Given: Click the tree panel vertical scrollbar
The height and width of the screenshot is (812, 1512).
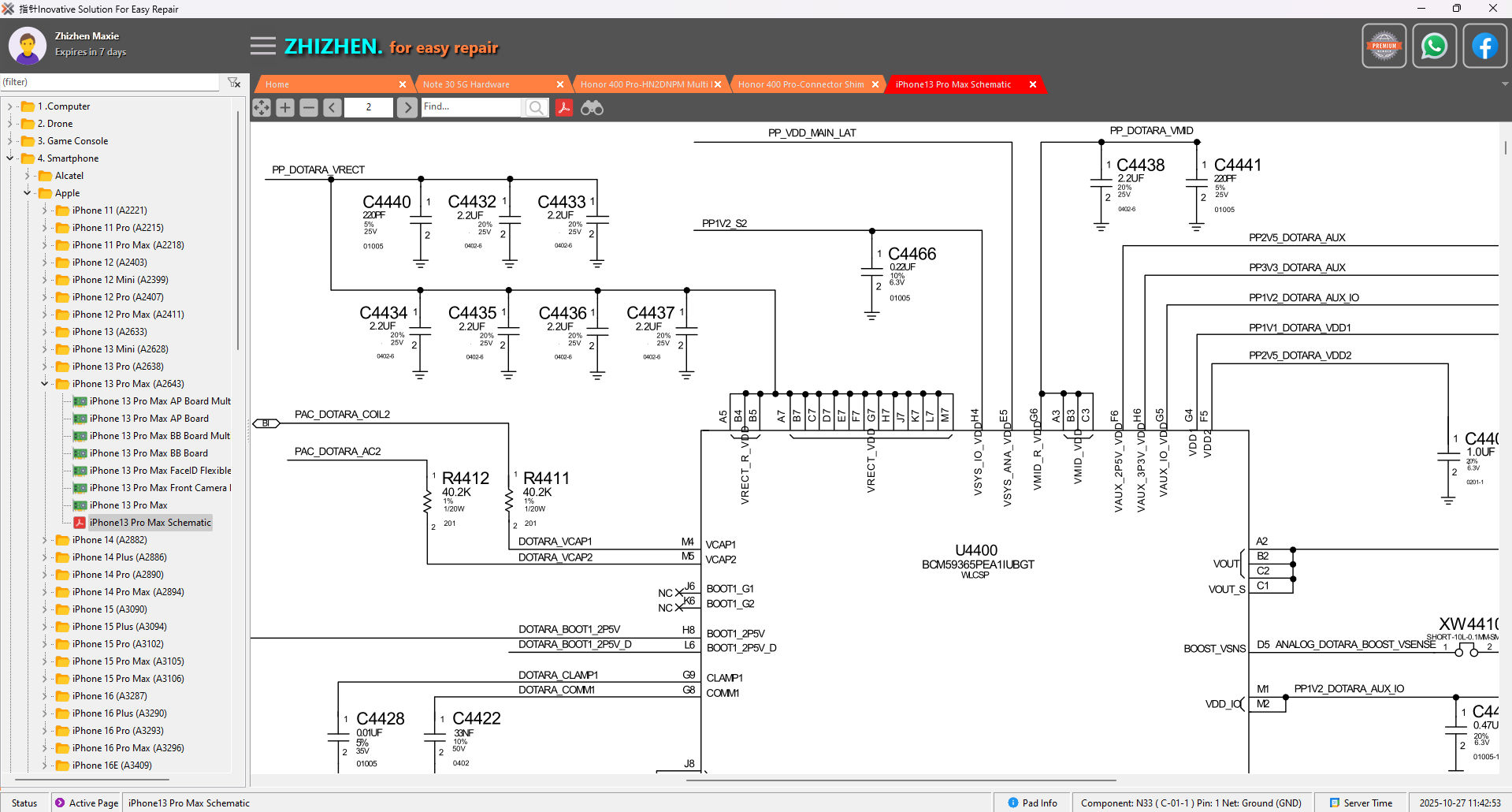Looking at the screenshot, I should click(238, 229).
